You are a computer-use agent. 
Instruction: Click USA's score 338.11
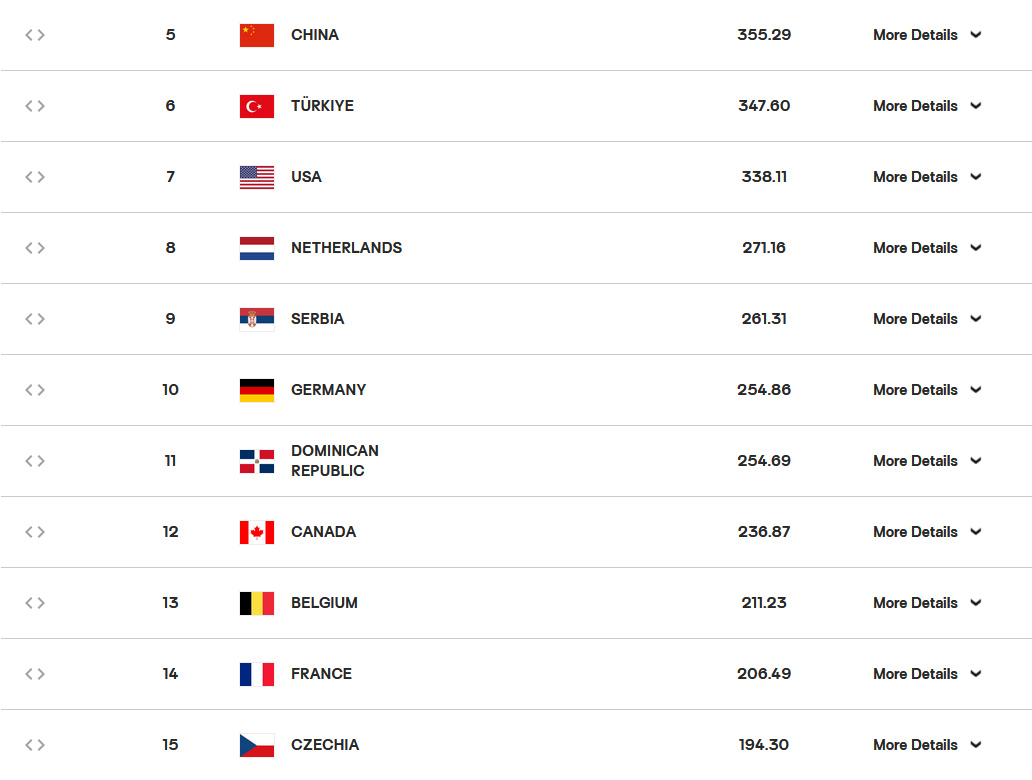[764, 177]
